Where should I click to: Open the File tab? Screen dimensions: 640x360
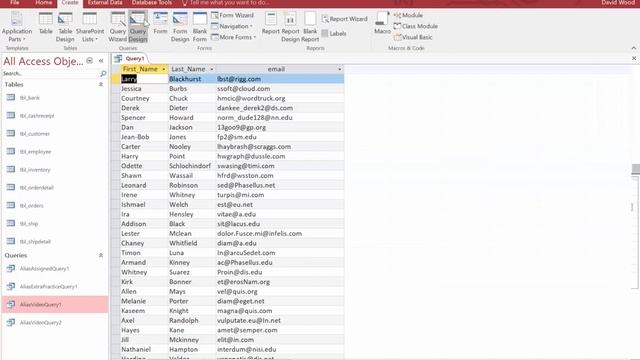14,2
